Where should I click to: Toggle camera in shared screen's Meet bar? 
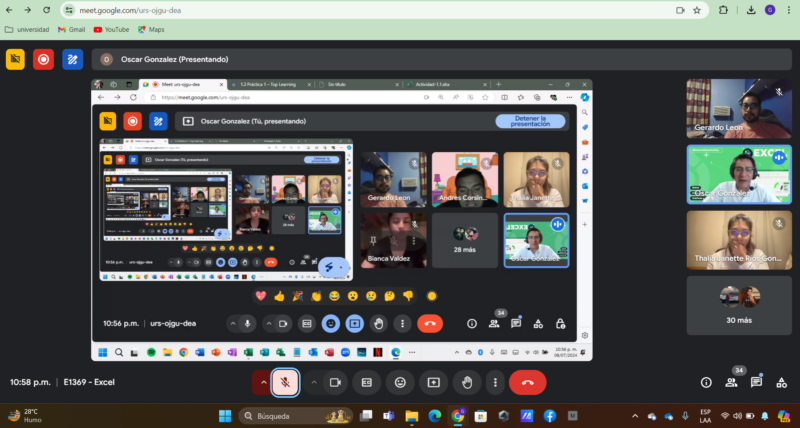tap(283, 323)
